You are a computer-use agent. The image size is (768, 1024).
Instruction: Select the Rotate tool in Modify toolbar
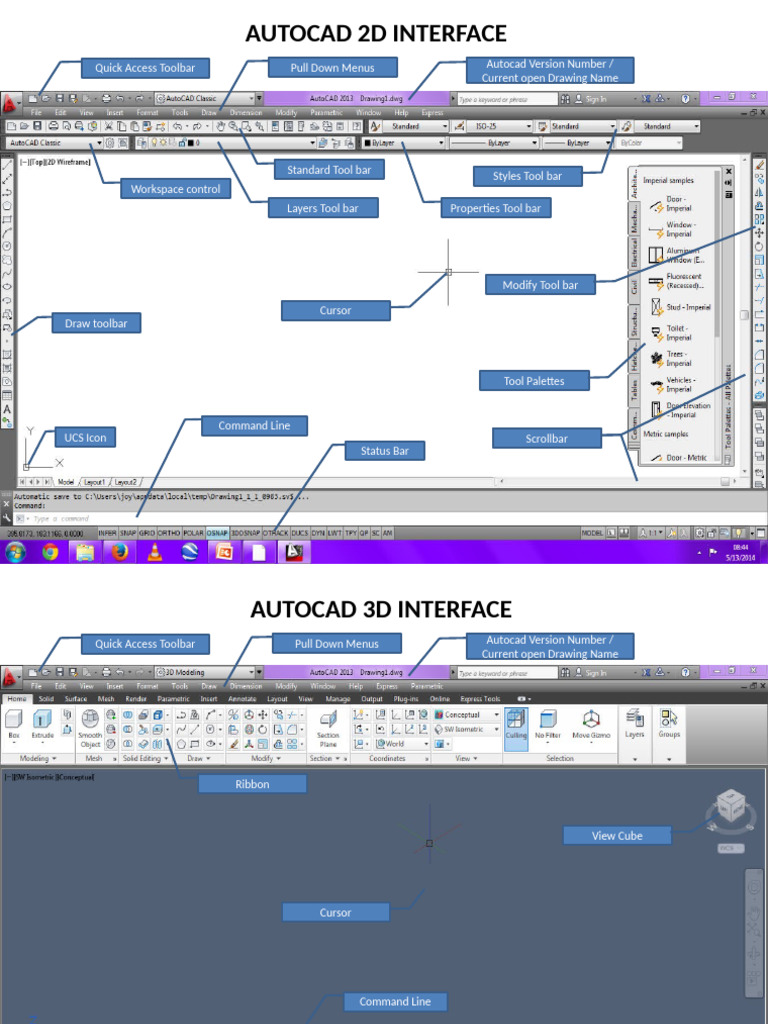(759, 247)
